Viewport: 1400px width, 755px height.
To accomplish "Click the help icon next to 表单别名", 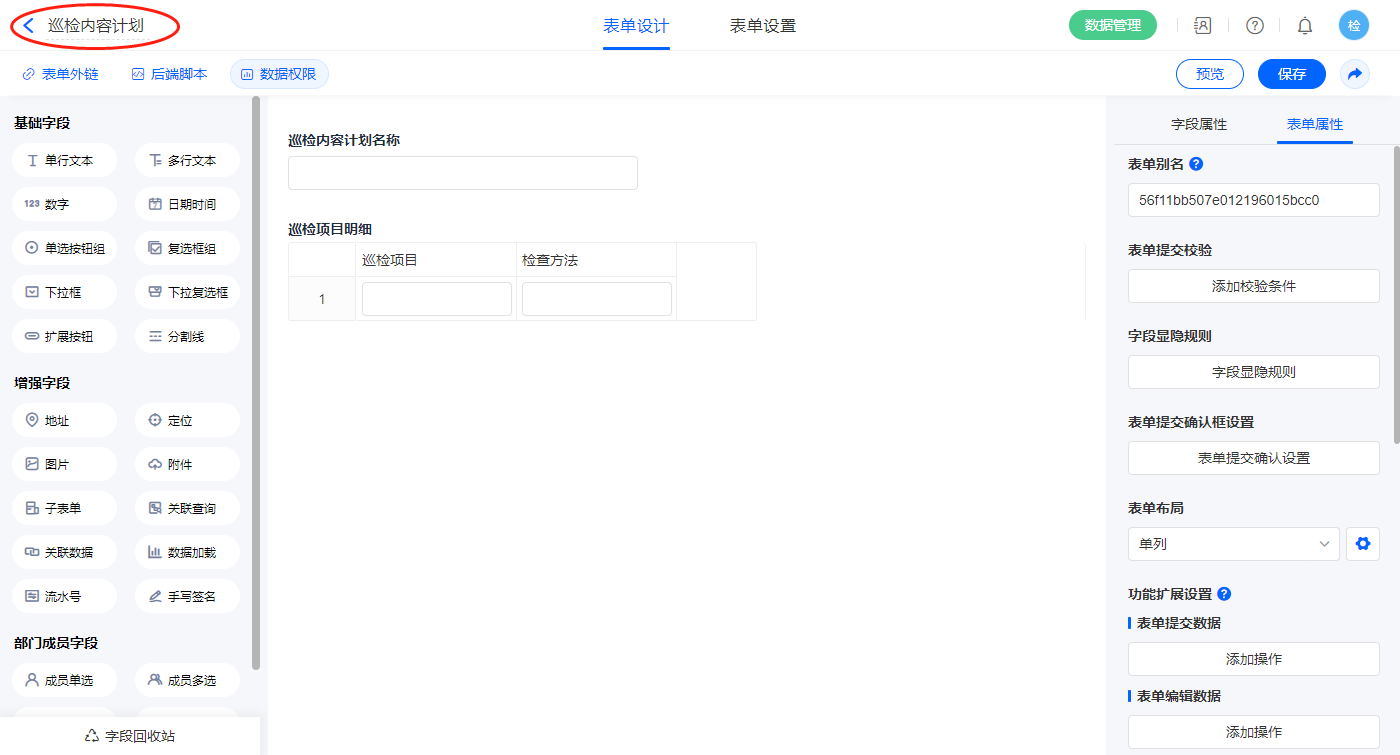I will point(1196,164).
